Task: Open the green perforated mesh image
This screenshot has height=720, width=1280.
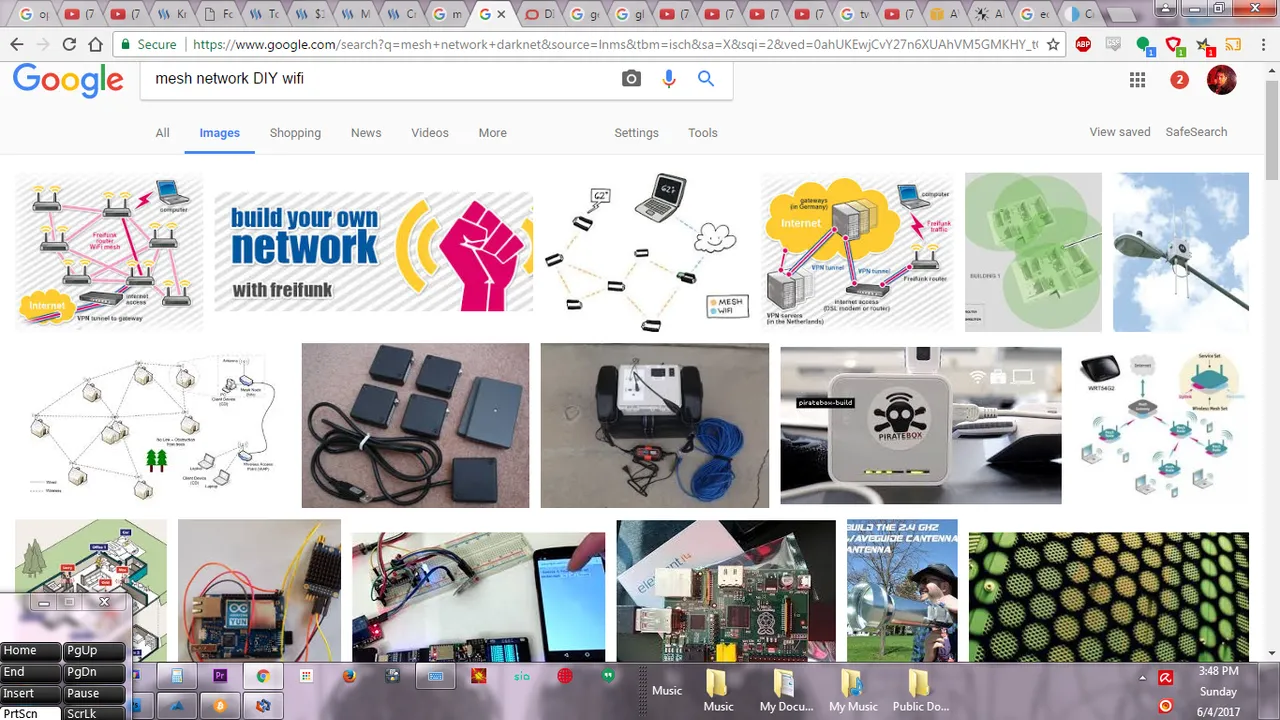Action: click(x=1108, y=596)
